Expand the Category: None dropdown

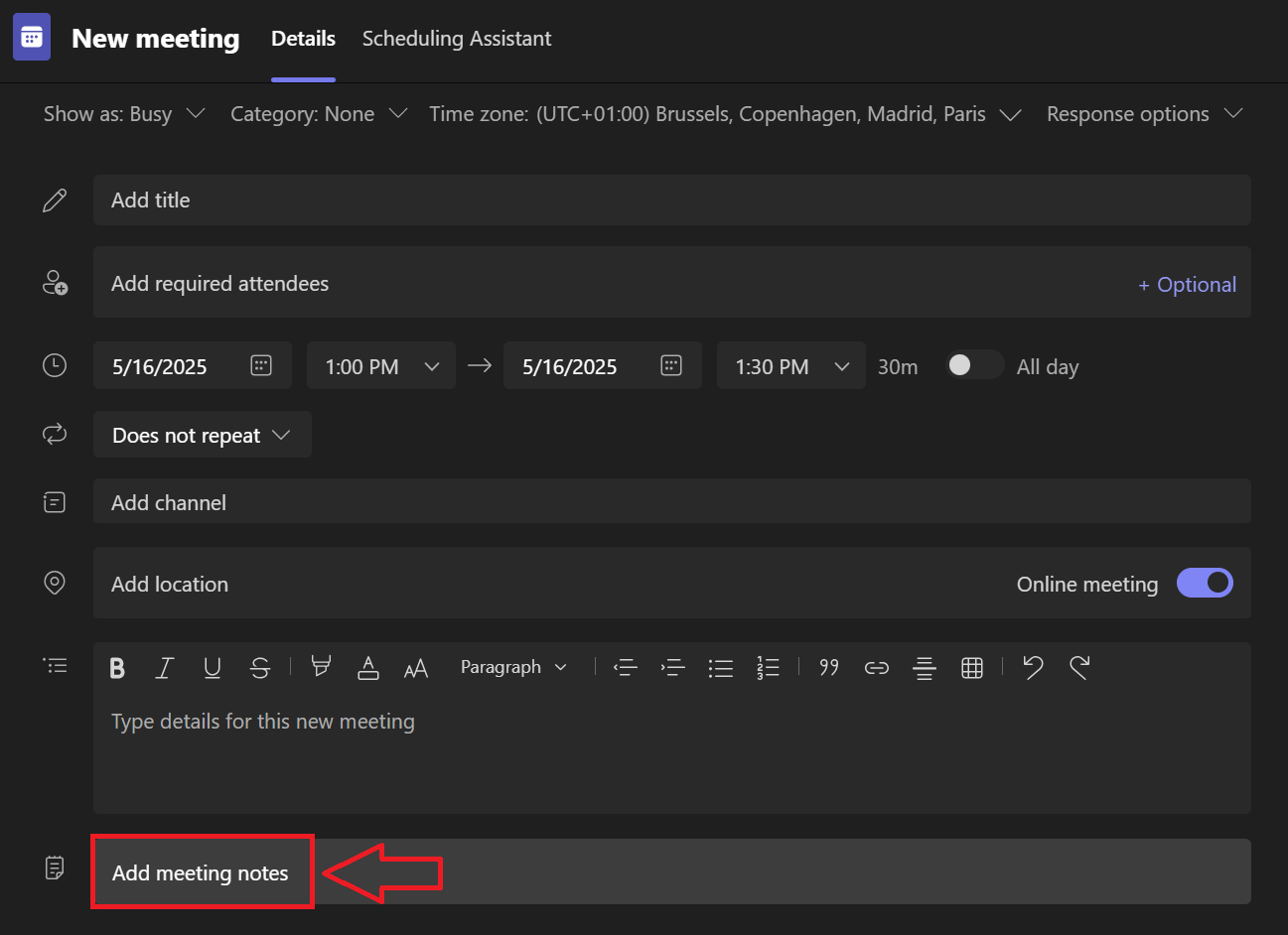(x=319, y=113)
